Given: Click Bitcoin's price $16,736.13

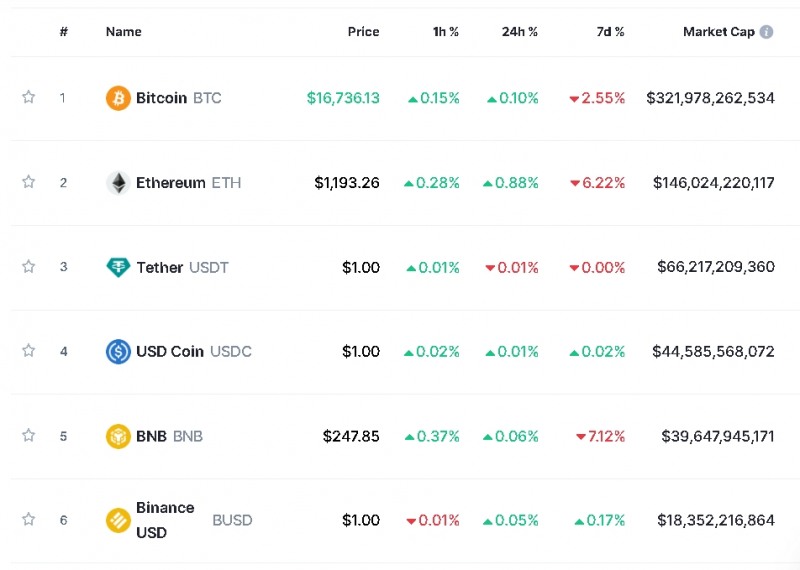Looking at the screenshot, I should coord(343,98).
